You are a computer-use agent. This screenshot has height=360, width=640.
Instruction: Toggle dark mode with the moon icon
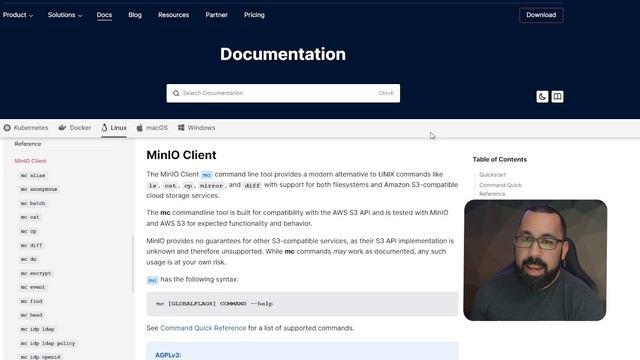(542, 97)
